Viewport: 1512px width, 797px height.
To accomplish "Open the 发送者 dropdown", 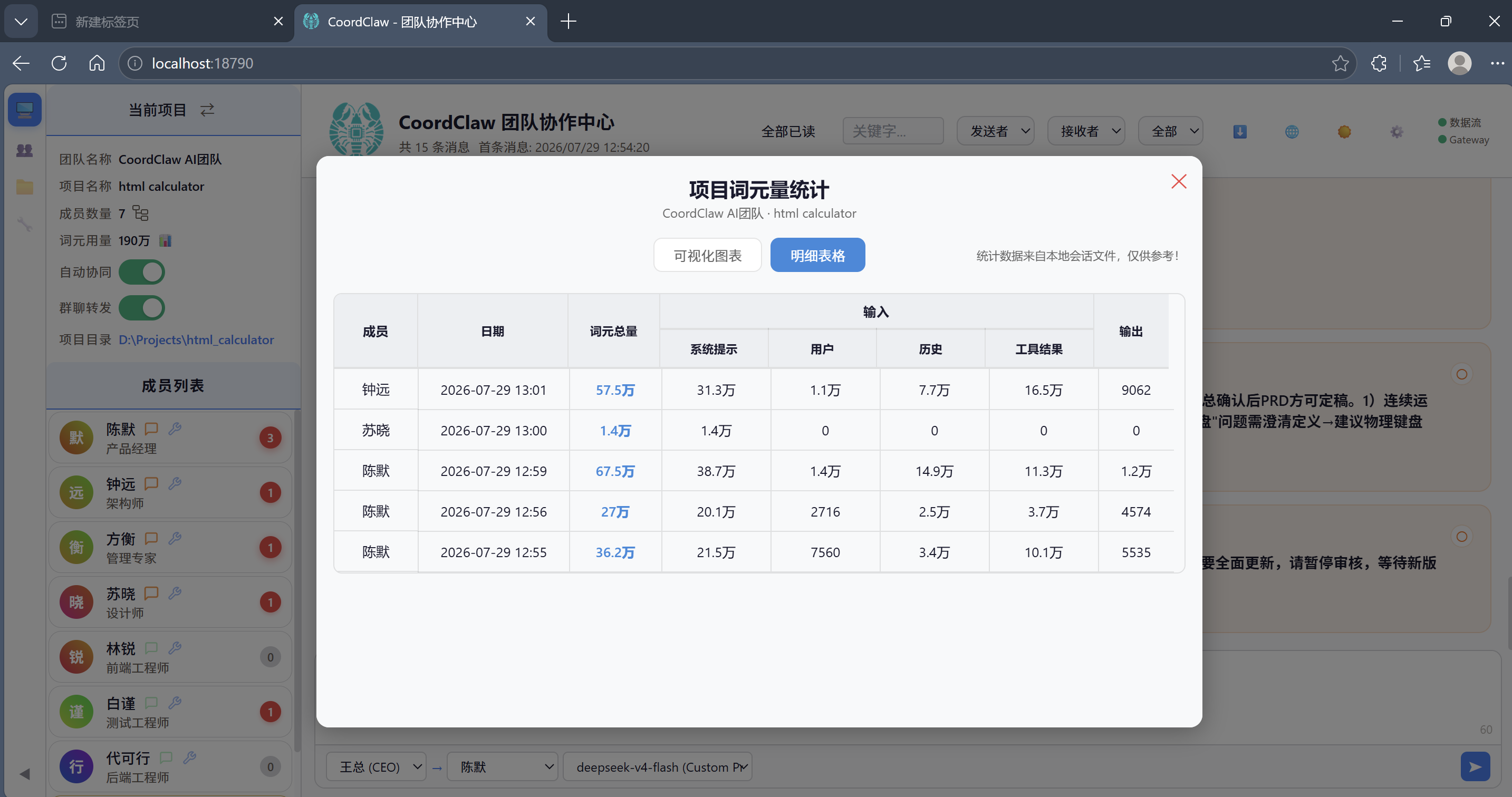I will click(995, 131).
